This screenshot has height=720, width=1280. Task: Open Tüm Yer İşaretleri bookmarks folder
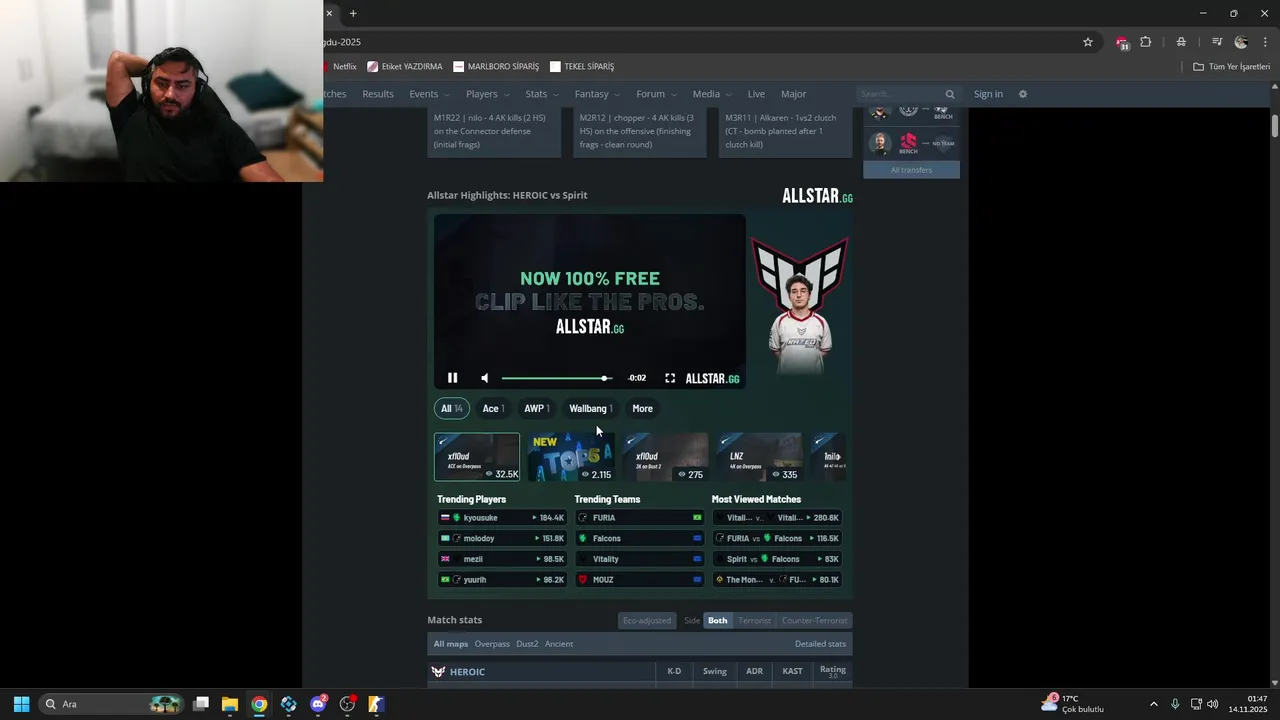pos(1231,67)
